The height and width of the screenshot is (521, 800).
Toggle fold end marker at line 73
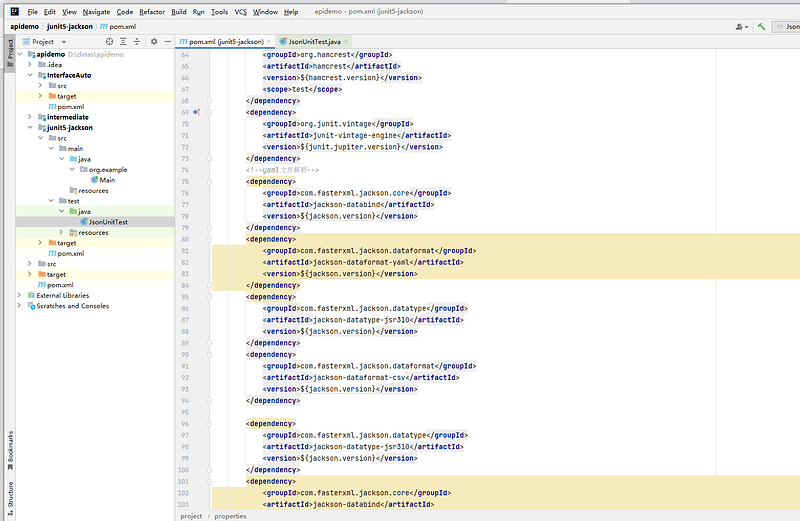[x=209, y=159]
